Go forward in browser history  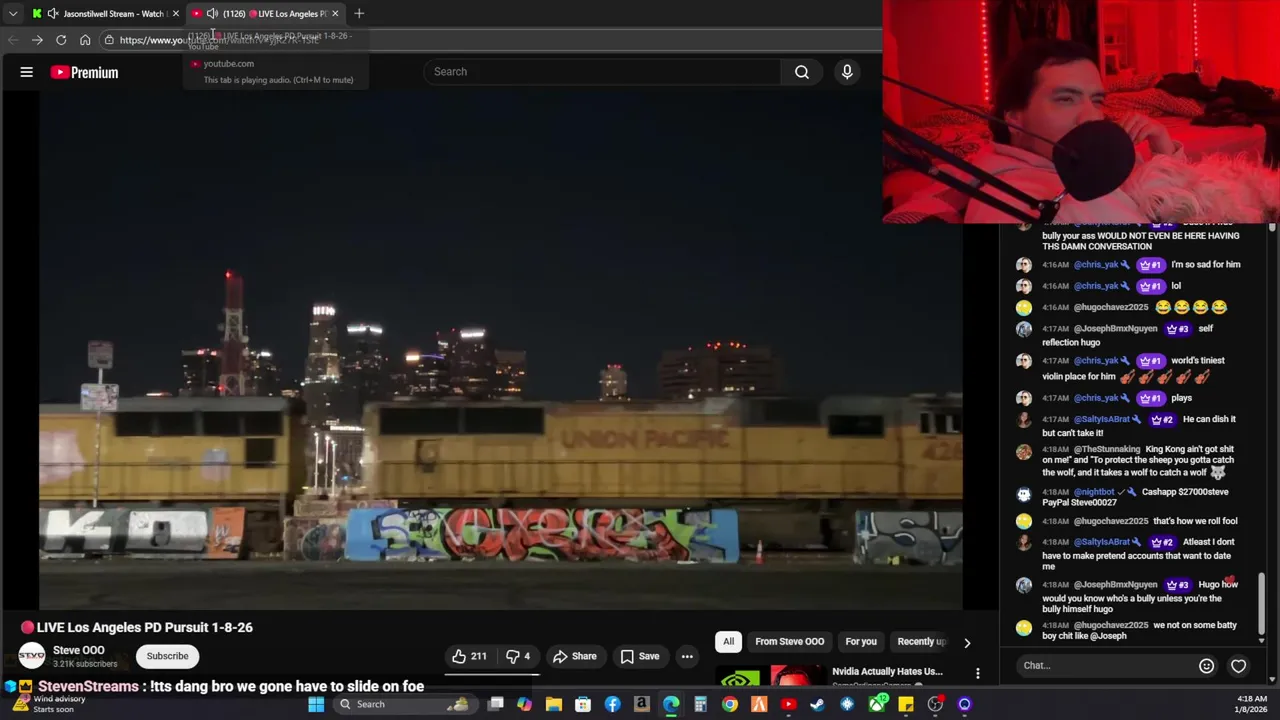[x=37, y=40]
